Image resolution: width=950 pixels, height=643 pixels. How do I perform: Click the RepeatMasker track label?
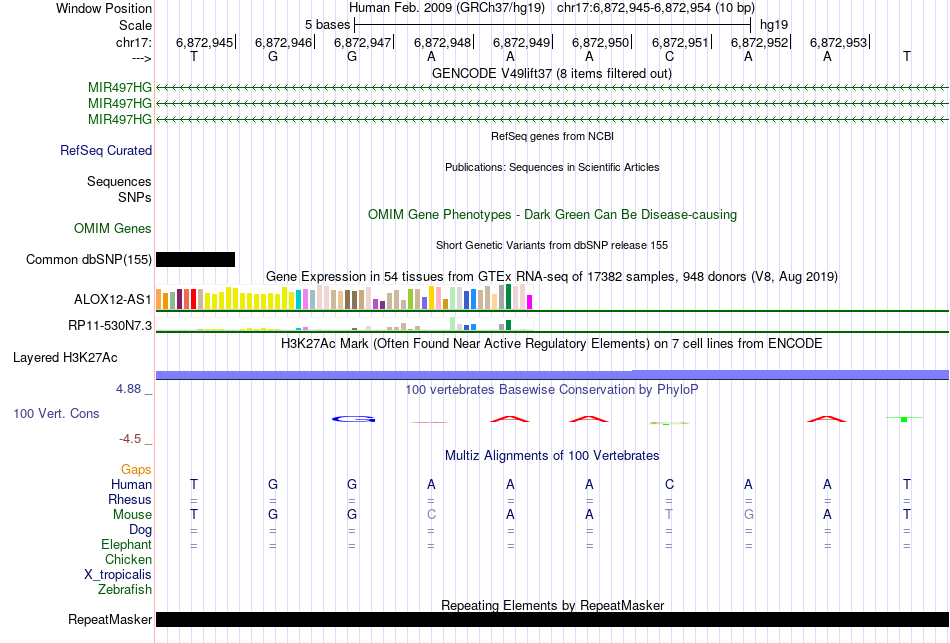pos(110,619)
